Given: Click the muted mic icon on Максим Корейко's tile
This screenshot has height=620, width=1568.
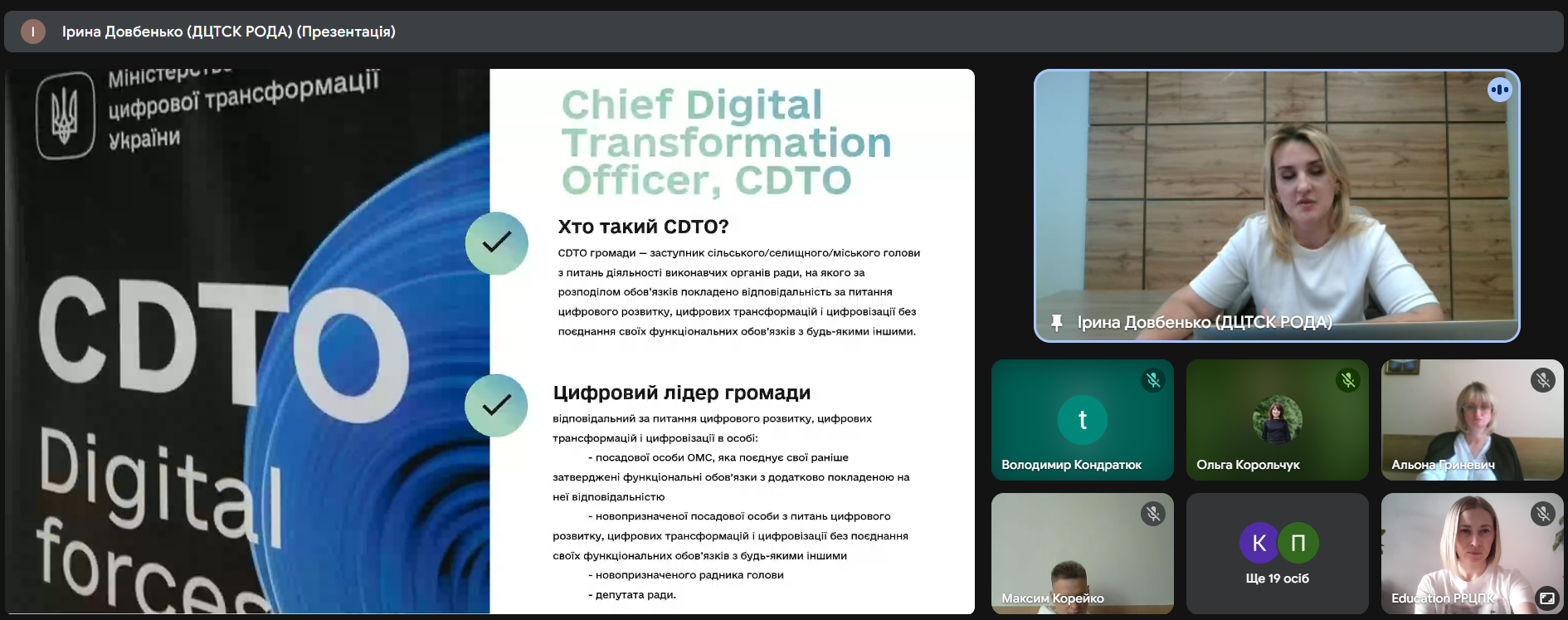Looking at the screenshot, I should click(1152, 514).
